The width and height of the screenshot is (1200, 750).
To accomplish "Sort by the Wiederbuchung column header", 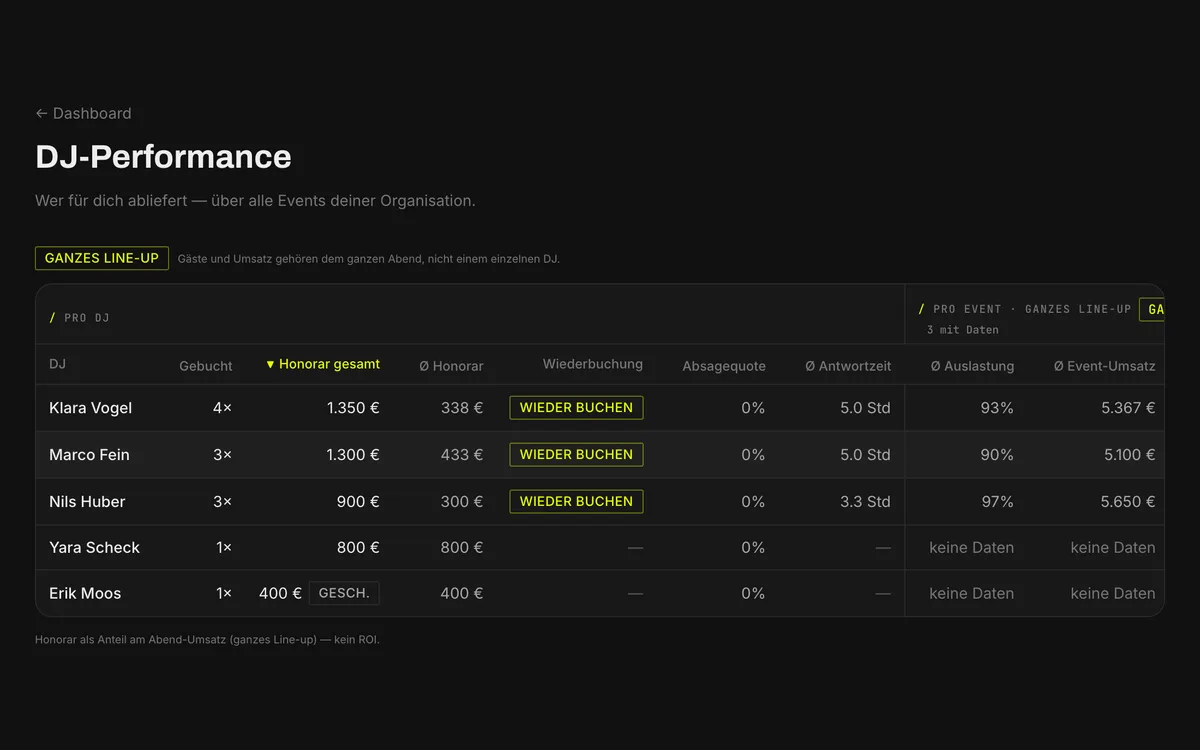I will (593, 364).
